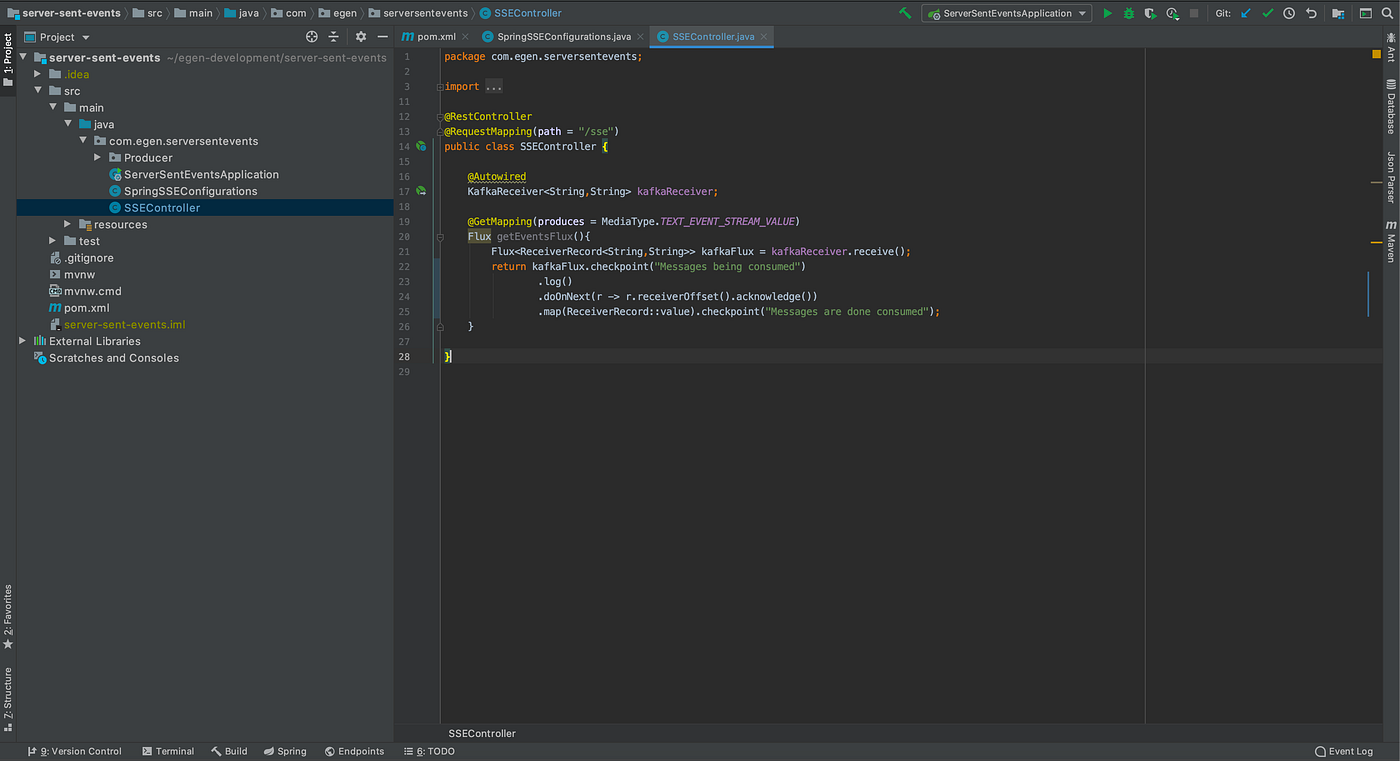Fold getEventsFlux method at line 20
Image resolution: width=1400 pixels, height=761 pixels.
click(438, 237)
